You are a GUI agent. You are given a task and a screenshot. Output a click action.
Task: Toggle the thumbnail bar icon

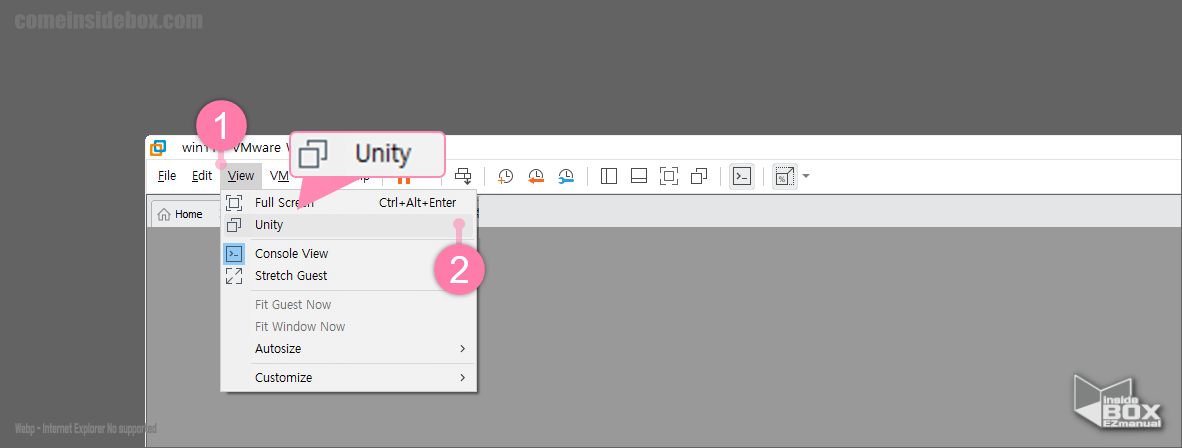(638, 176)
